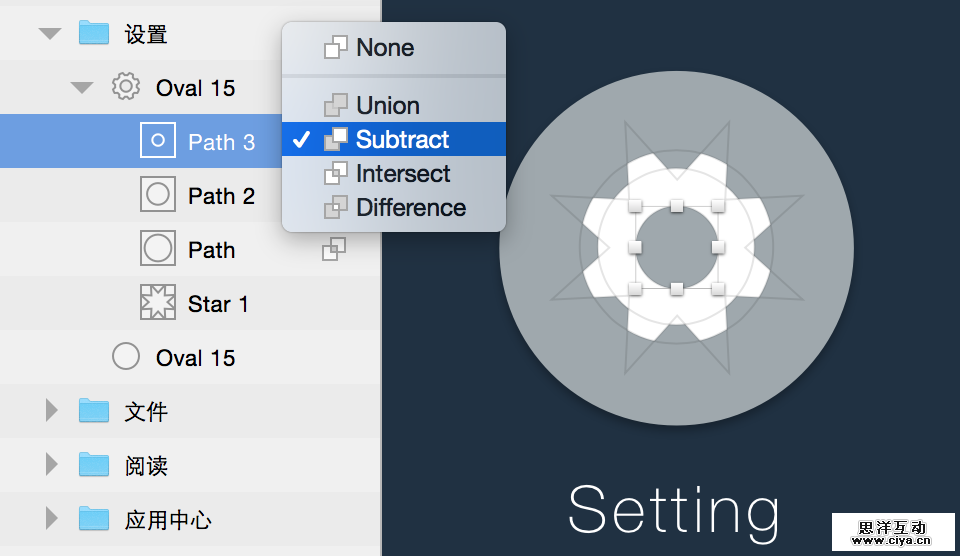Expand the 应用中心 folder group
The image size is (960, 556).
(52, 519)
